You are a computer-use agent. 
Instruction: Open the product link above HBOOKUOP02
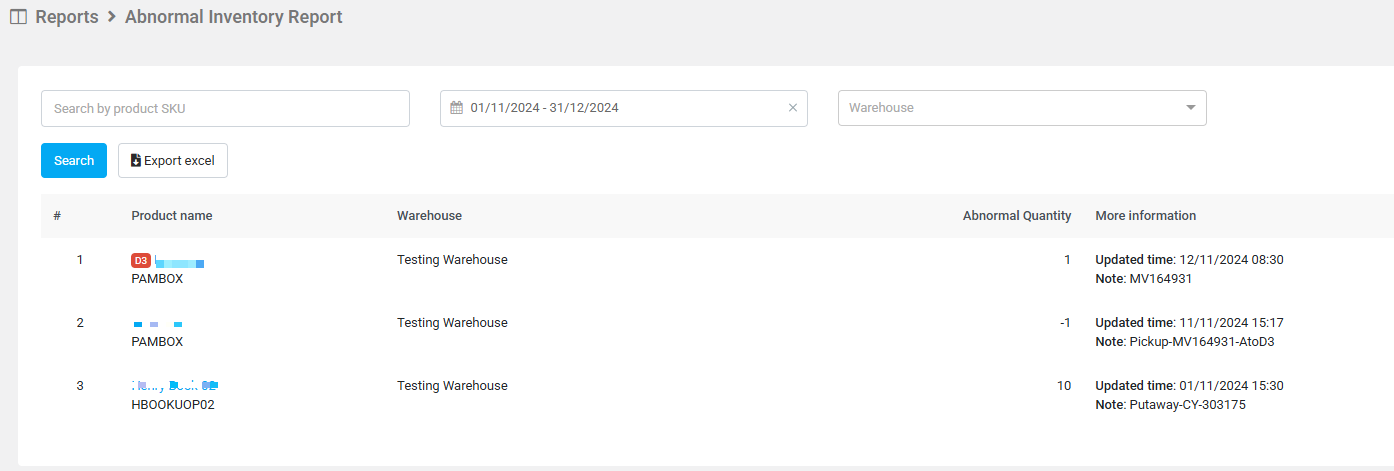[x=175, y=385]
